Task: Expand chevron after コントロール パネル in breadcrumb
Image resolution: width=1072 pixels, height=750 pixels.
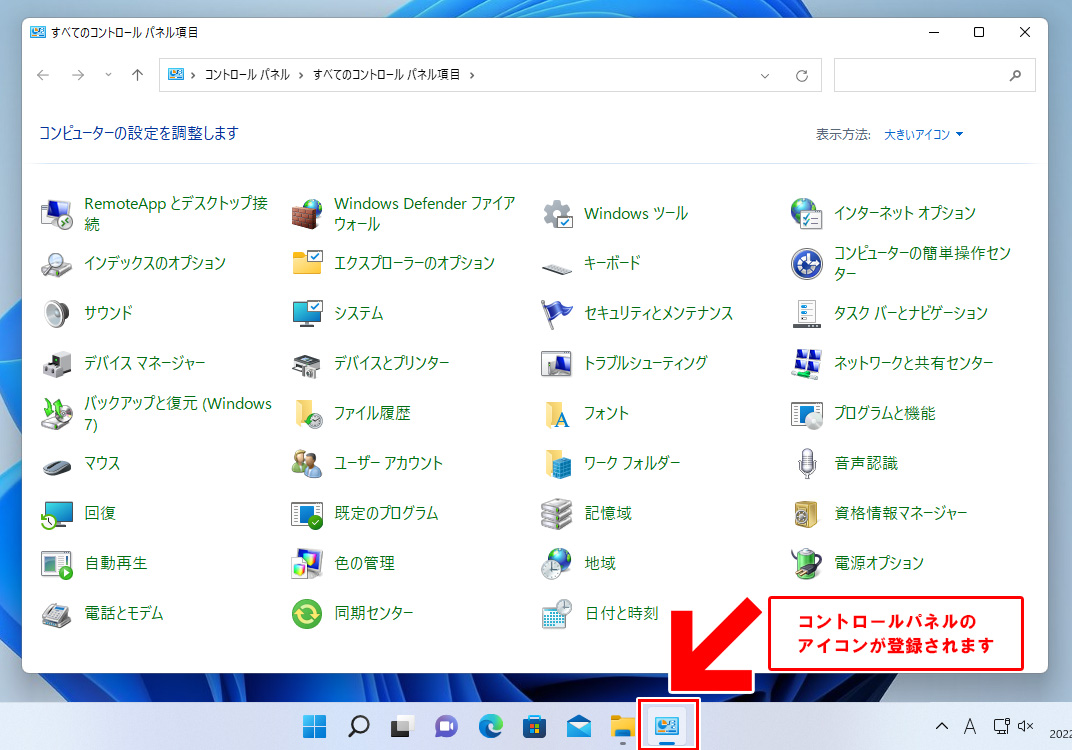Action: pos(301,75)
